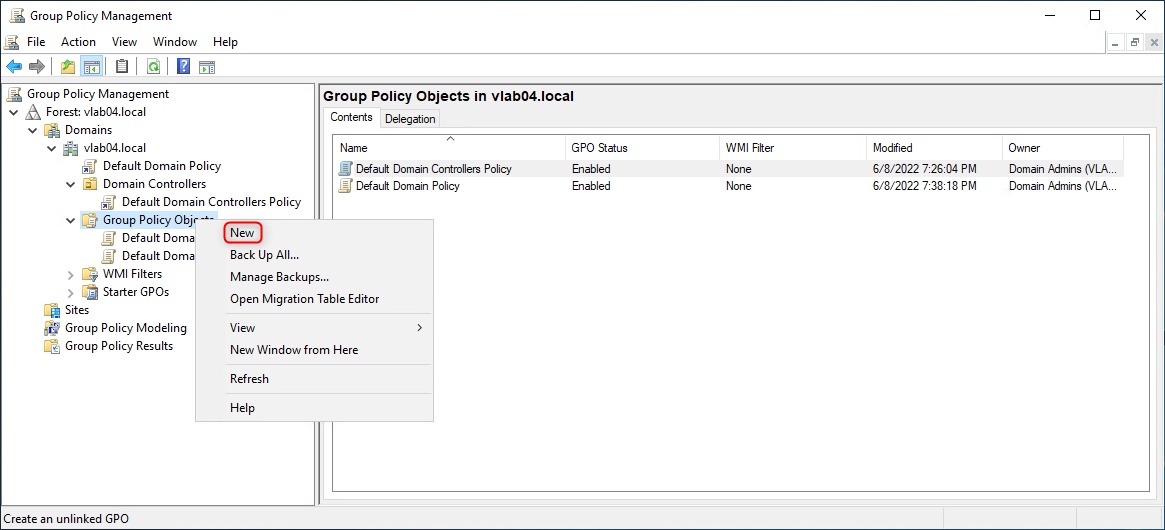Viewport: 1165px width, 530px height.
Task: Click the clipboard Properties toolbar icon
Action: pyautogui.click(x=122, y=67)
